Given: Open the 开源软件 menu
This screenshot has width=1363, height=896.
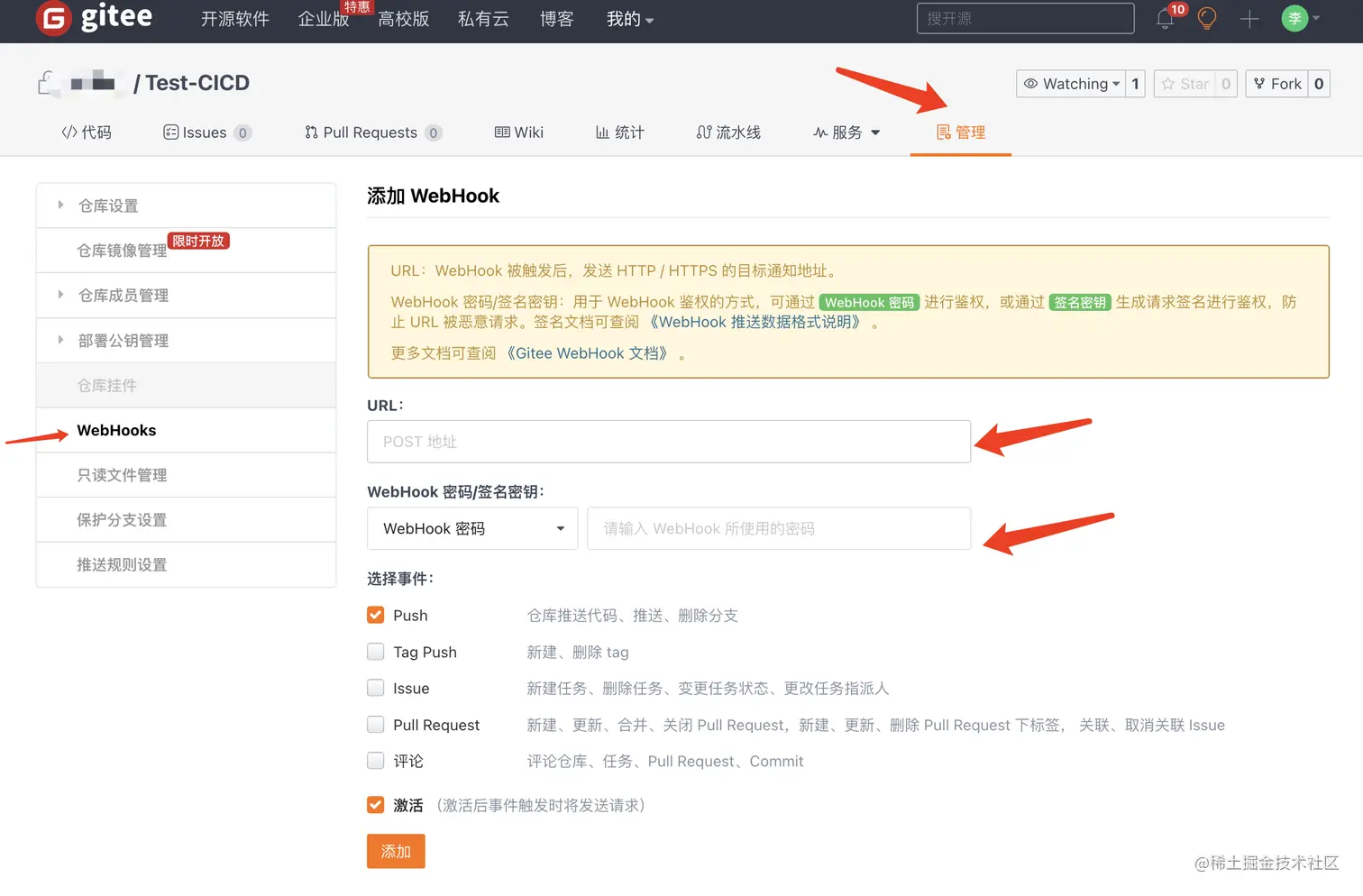Looking at the screenshot, I should click(x=235, y=18).
